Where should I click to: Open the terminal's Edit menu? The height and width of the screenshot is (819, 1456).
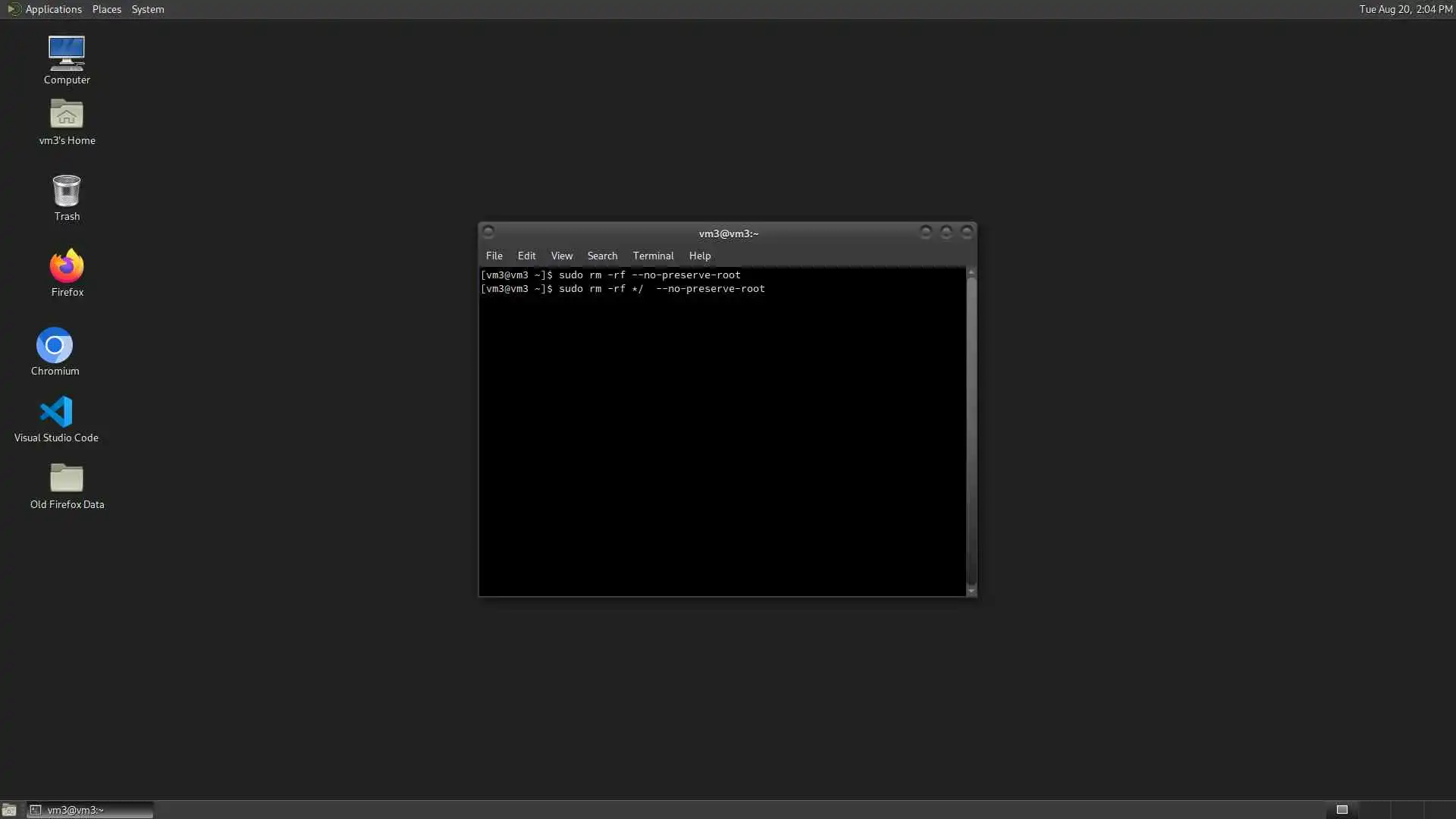tap(526, 256)
